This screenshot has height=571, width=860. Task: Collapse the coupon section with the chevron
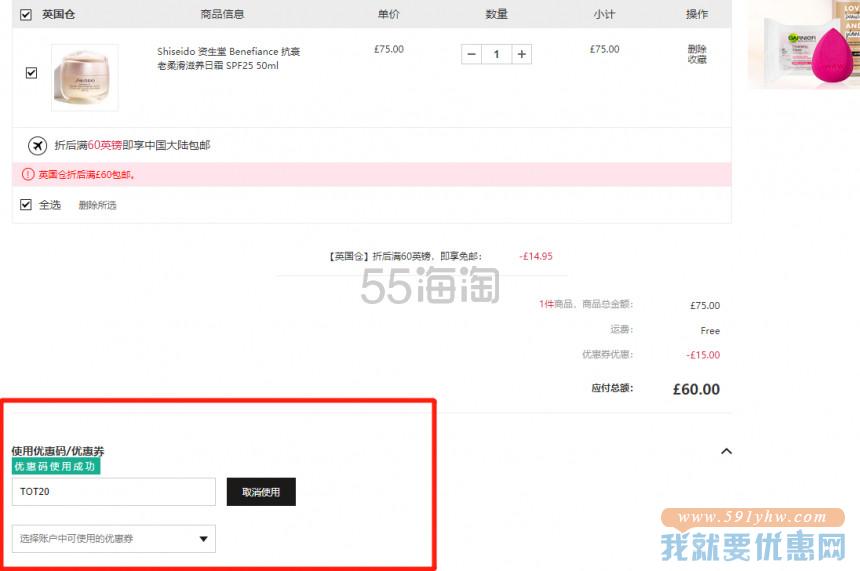pyautogui.click(x=726, y=451)
